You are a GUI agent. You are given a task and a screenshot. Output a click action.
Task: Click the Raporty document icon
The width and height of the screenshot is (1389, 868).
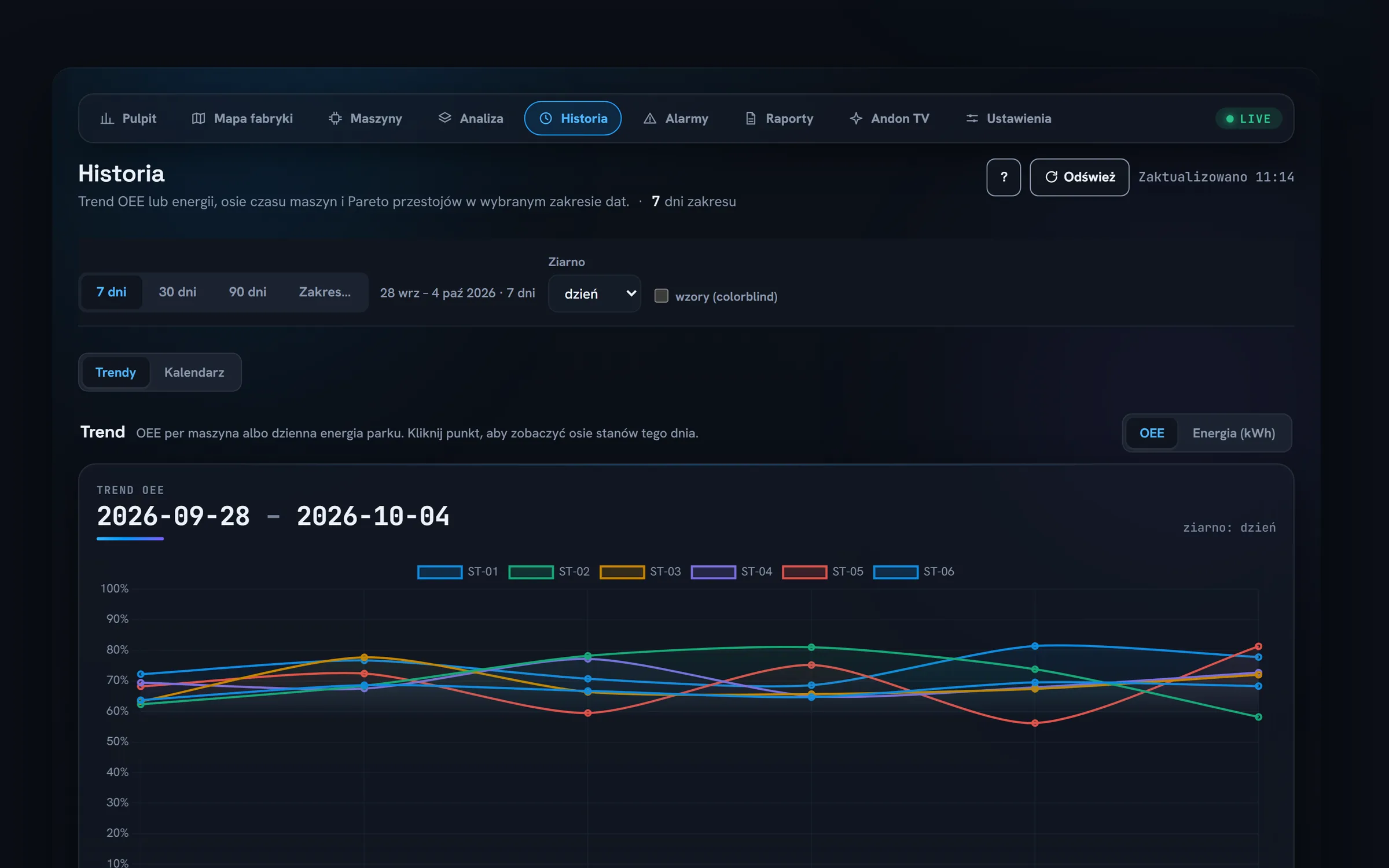pos(751,119)
